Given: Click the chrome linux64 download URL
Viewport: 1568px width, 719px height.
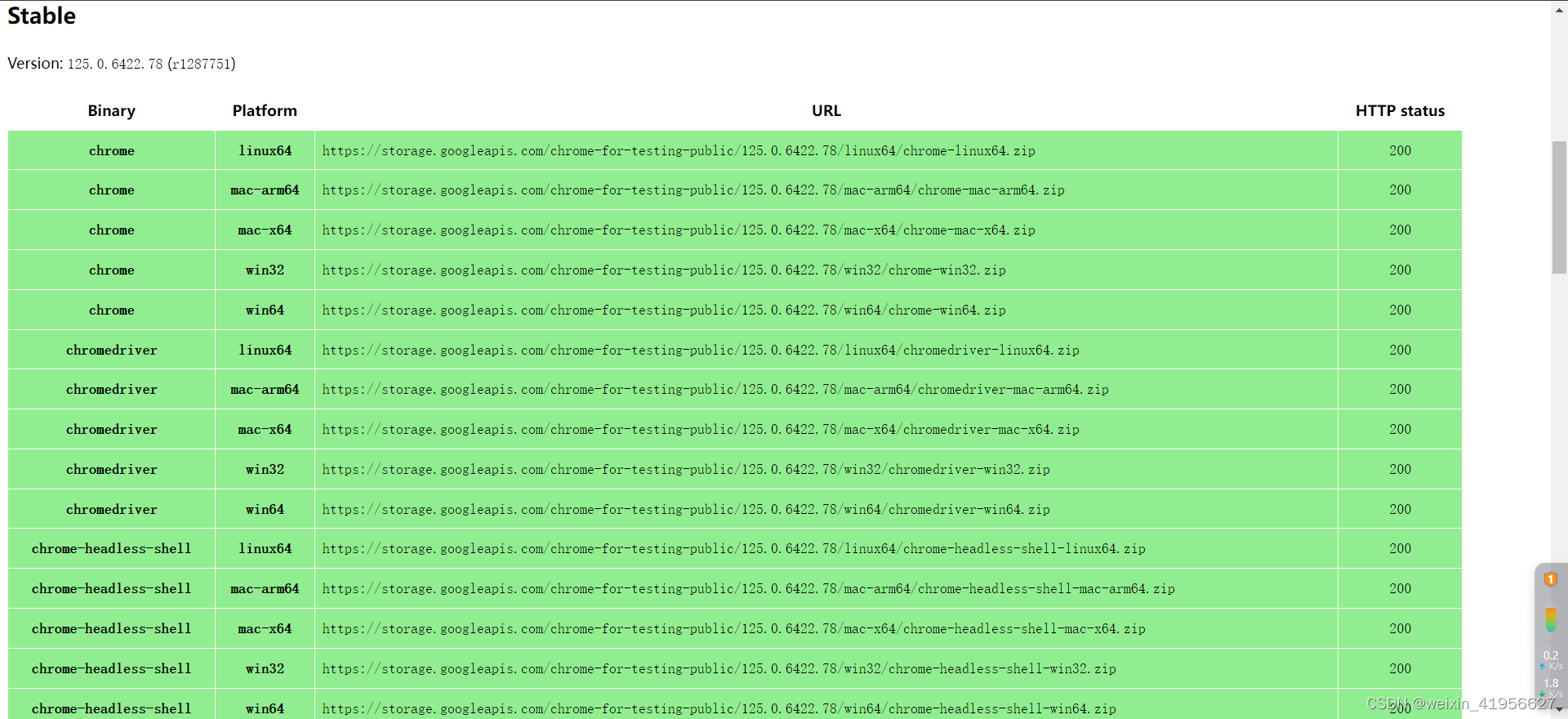Looking at the screenshot, I should (679, 151).
